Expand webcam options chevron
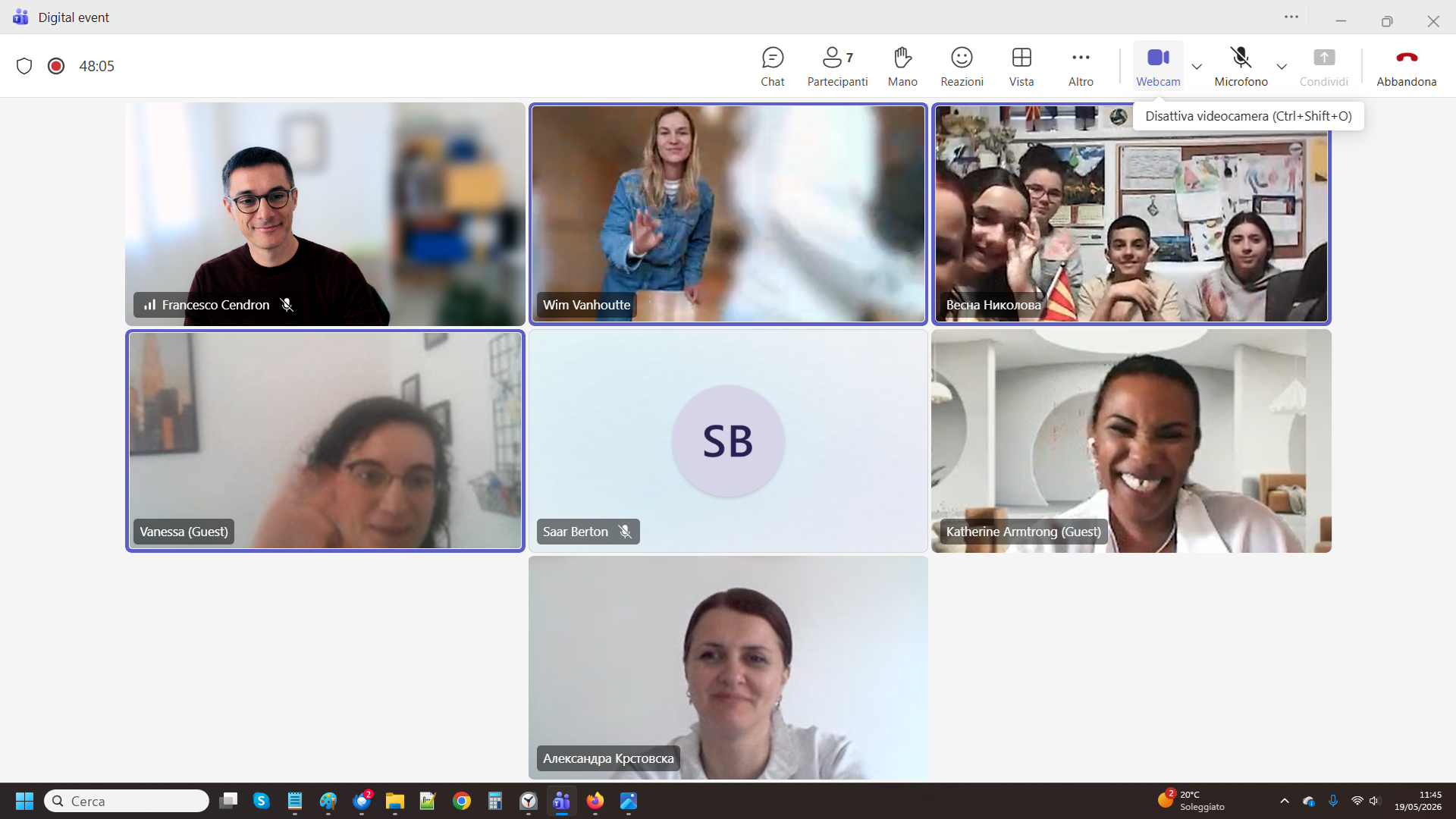This screenshot has height=819, width=1456. [x=1197, y=67]
